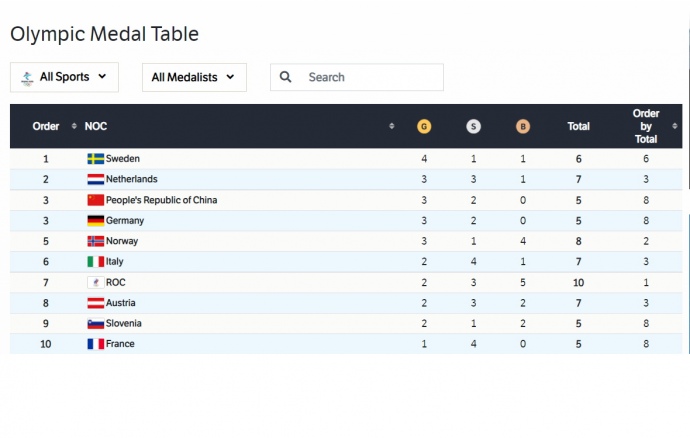Open the All Sports dropdown
The width and height of the screenshot is (690, 438).
click(65, 77)
